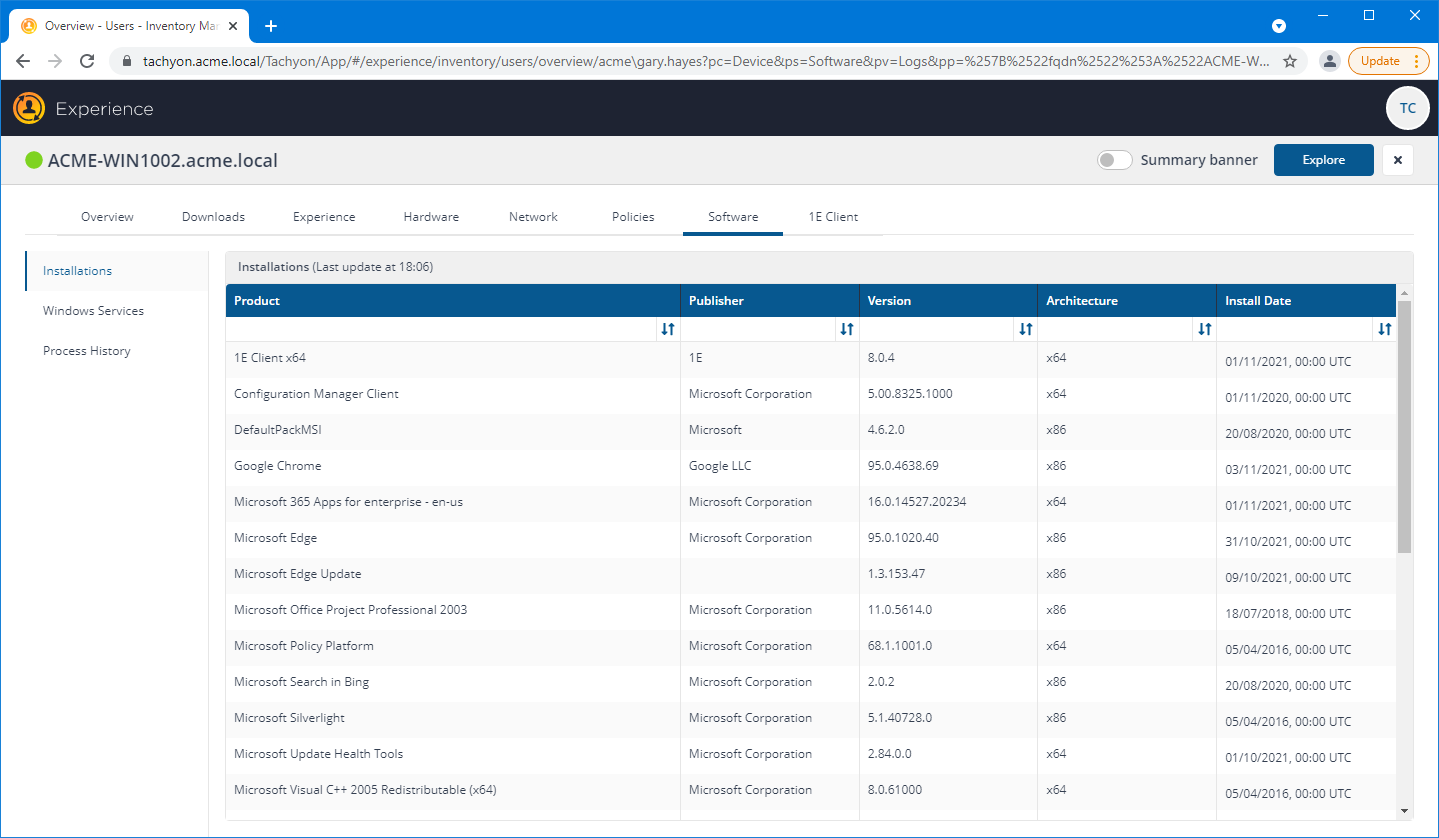
Task: Open the Chrome tab search dropdown
Action: (1278, 25)
